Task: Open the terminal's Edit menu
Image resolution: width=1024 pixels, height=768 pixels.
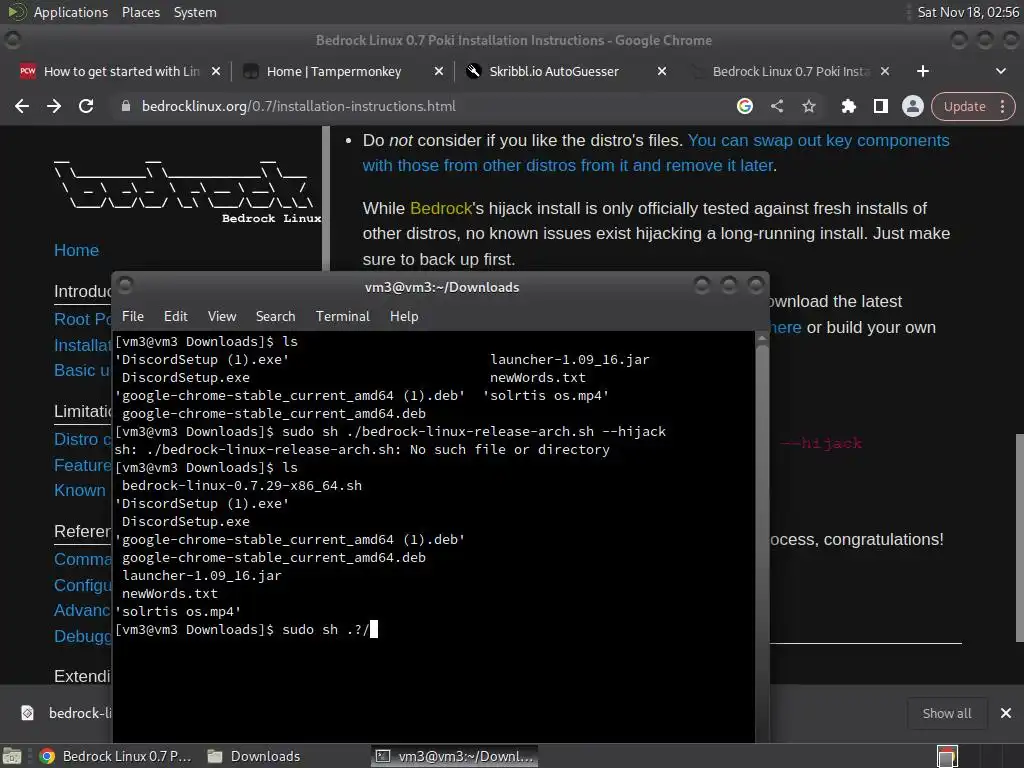Action: coord(176,316)
